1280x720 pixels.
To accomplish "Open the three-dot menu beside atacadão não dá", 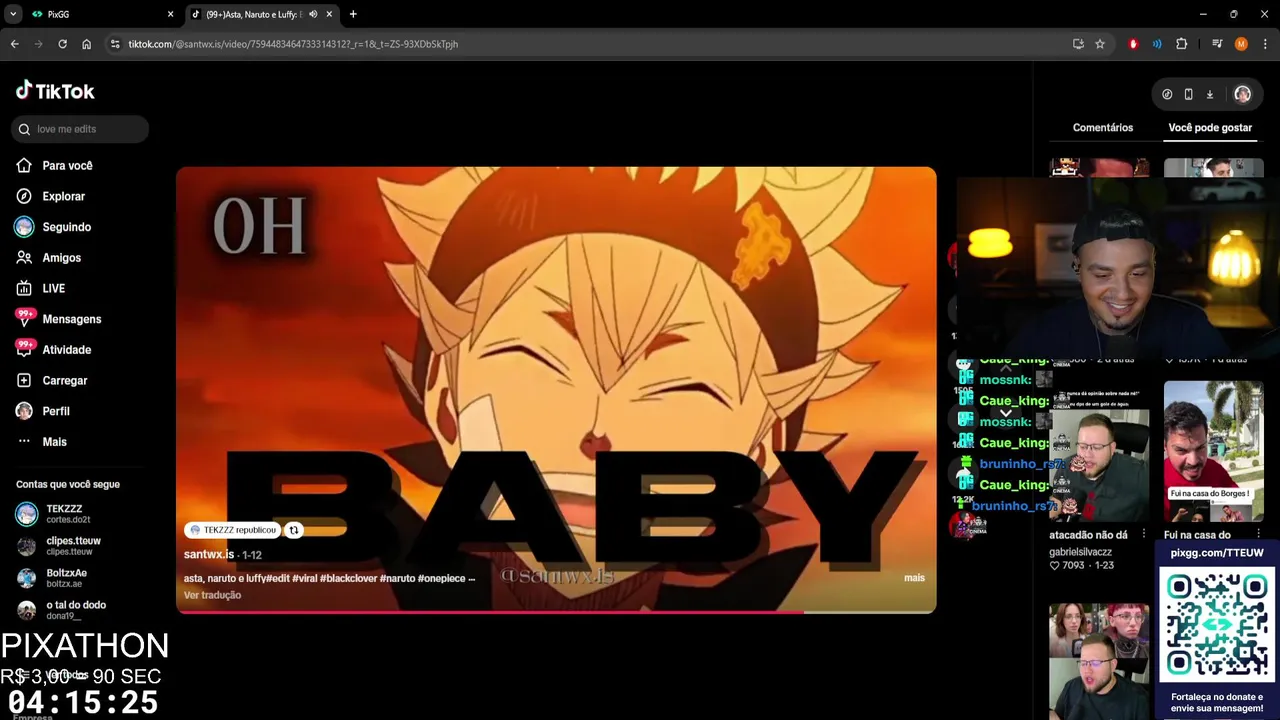I will coord(1144,534).
